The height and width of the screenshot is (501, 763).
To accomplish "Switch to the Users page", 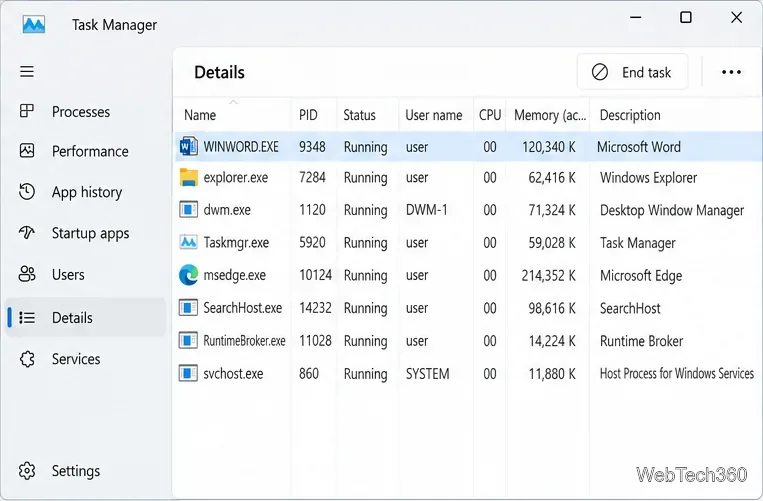I will [x=68, y=274].
